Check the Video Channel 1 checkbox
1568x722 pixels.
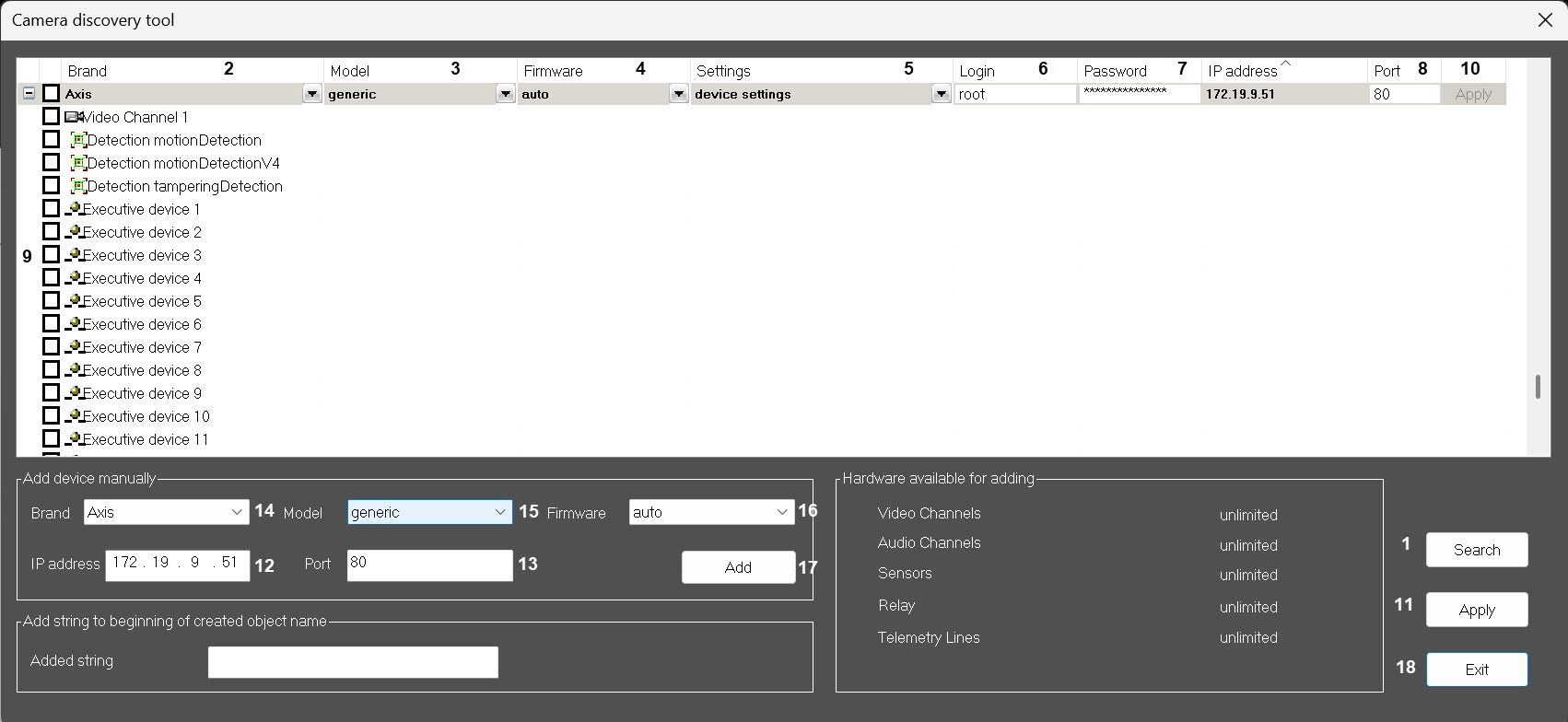[x=52, y=117]
